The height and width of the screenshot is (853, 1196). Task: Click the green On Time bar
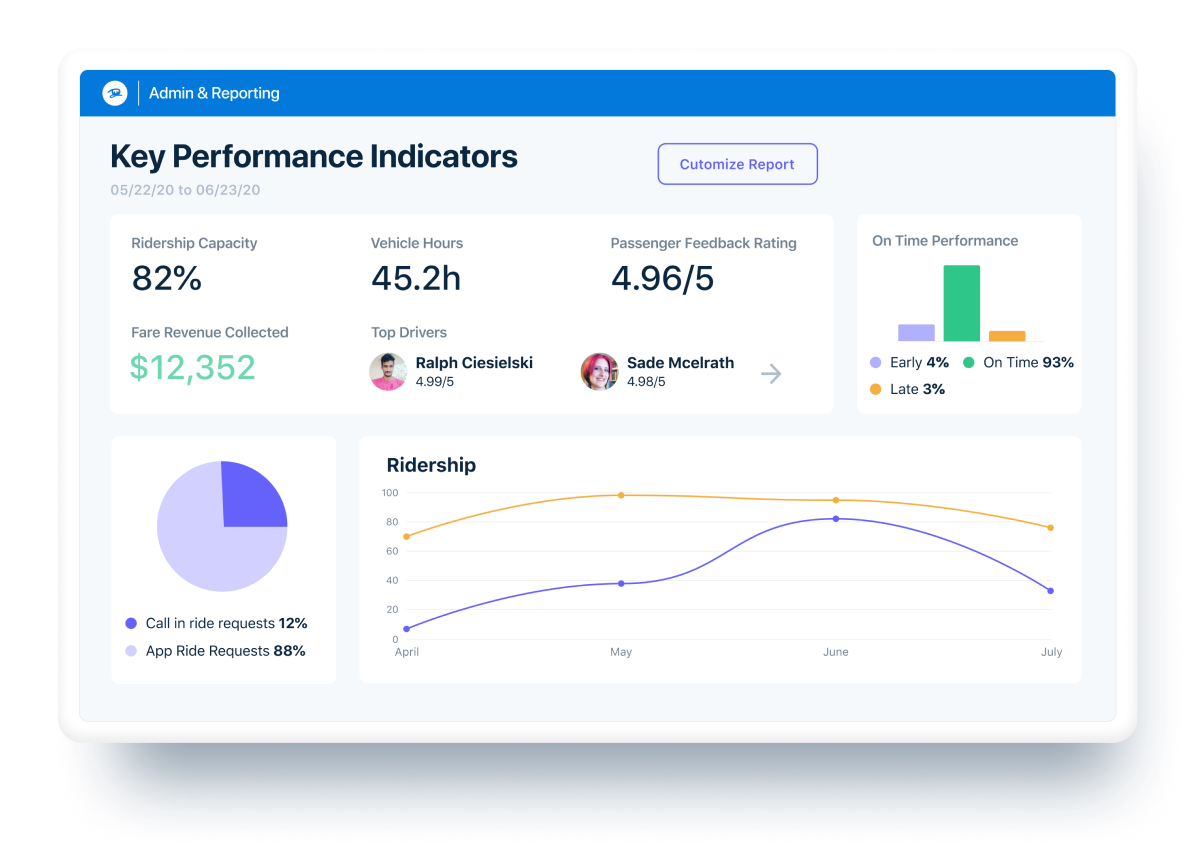[962, 303]
